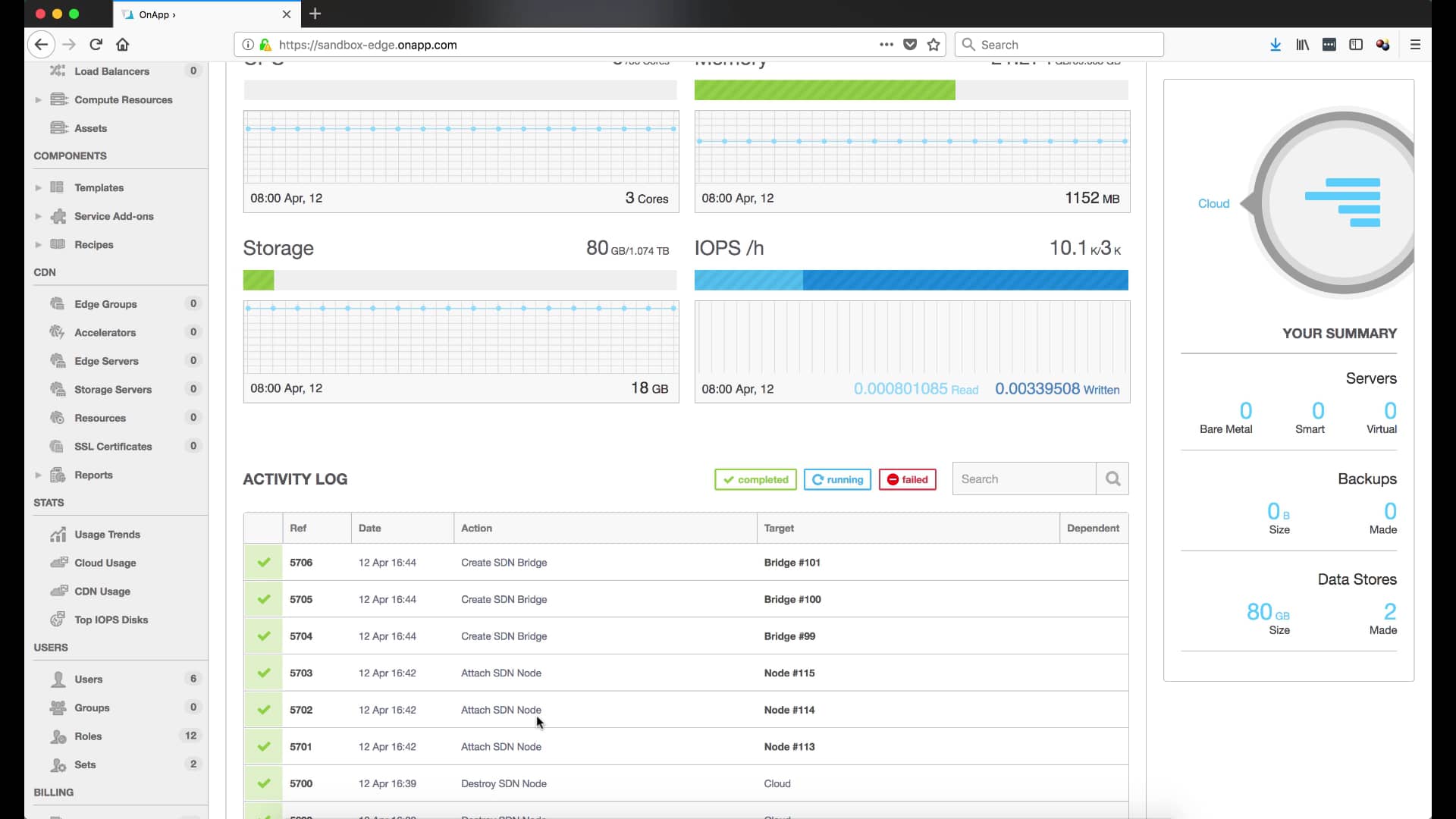
Task: Open Firefox downloads arrow icon
Action: pyautogui.click(x=1276, y=45)
